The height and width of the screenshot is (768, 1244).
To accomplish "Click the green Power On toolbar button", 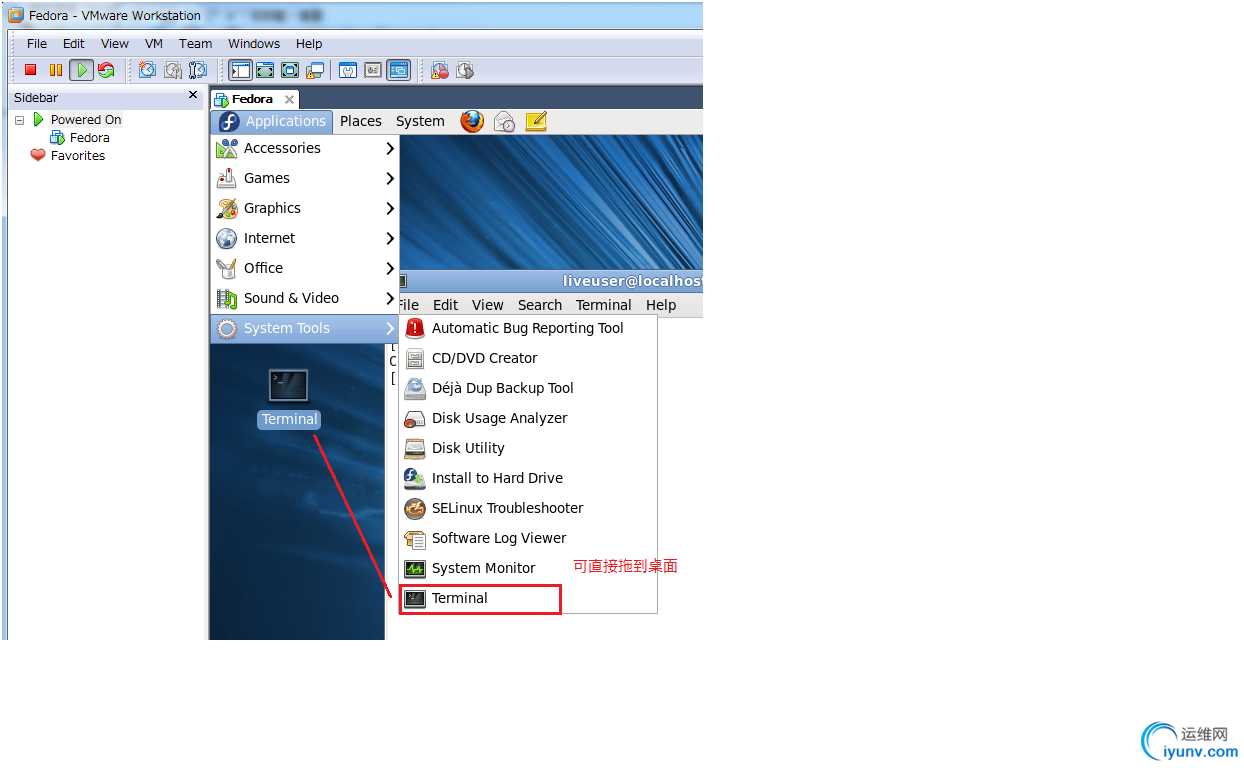I will (x=82, y=70).
